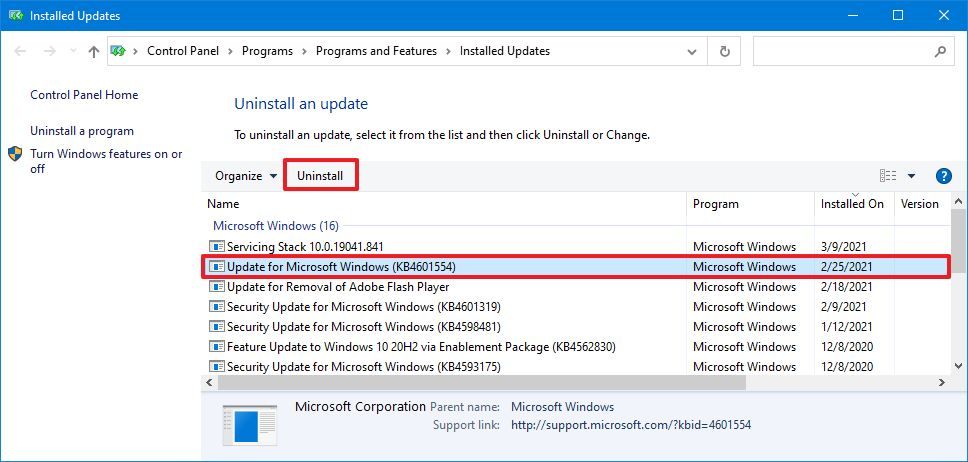The width and height of the screenshot is (968, 462).
Task: Select Feature Update to Windows 10 20H2 row
Action: (577, 346)
